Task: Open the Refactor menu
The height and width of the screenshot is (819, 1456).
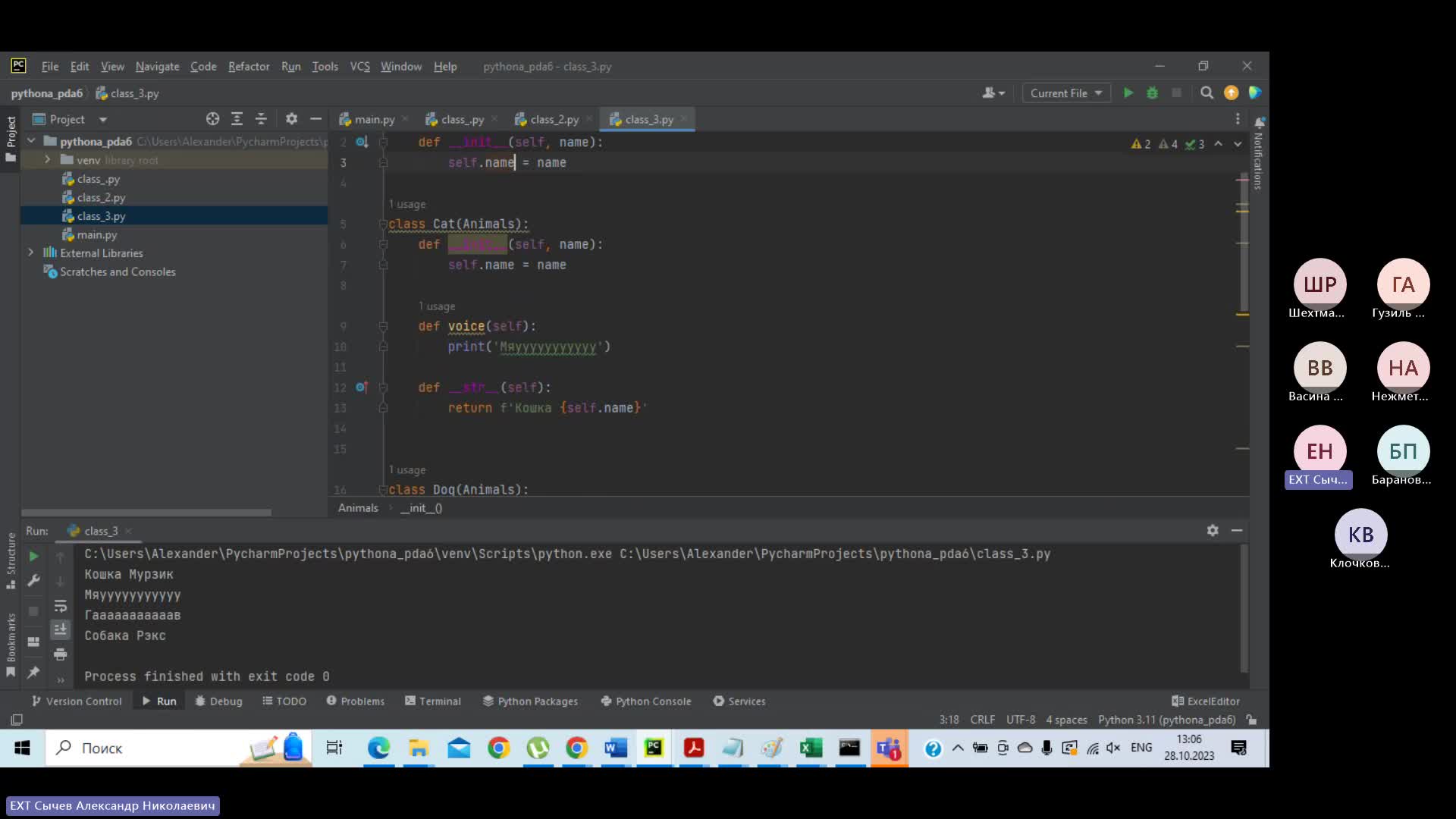Action: click(x=249, y=67)
